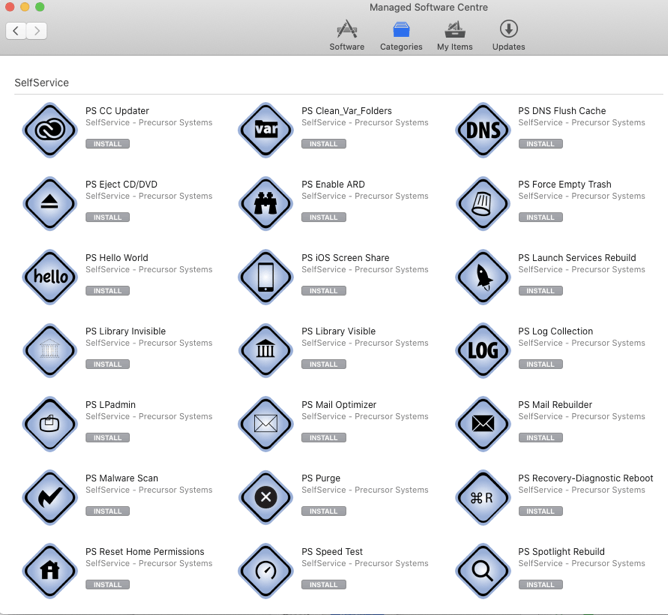
Task: Select the PS LPadmin icon
Action: 50,424
